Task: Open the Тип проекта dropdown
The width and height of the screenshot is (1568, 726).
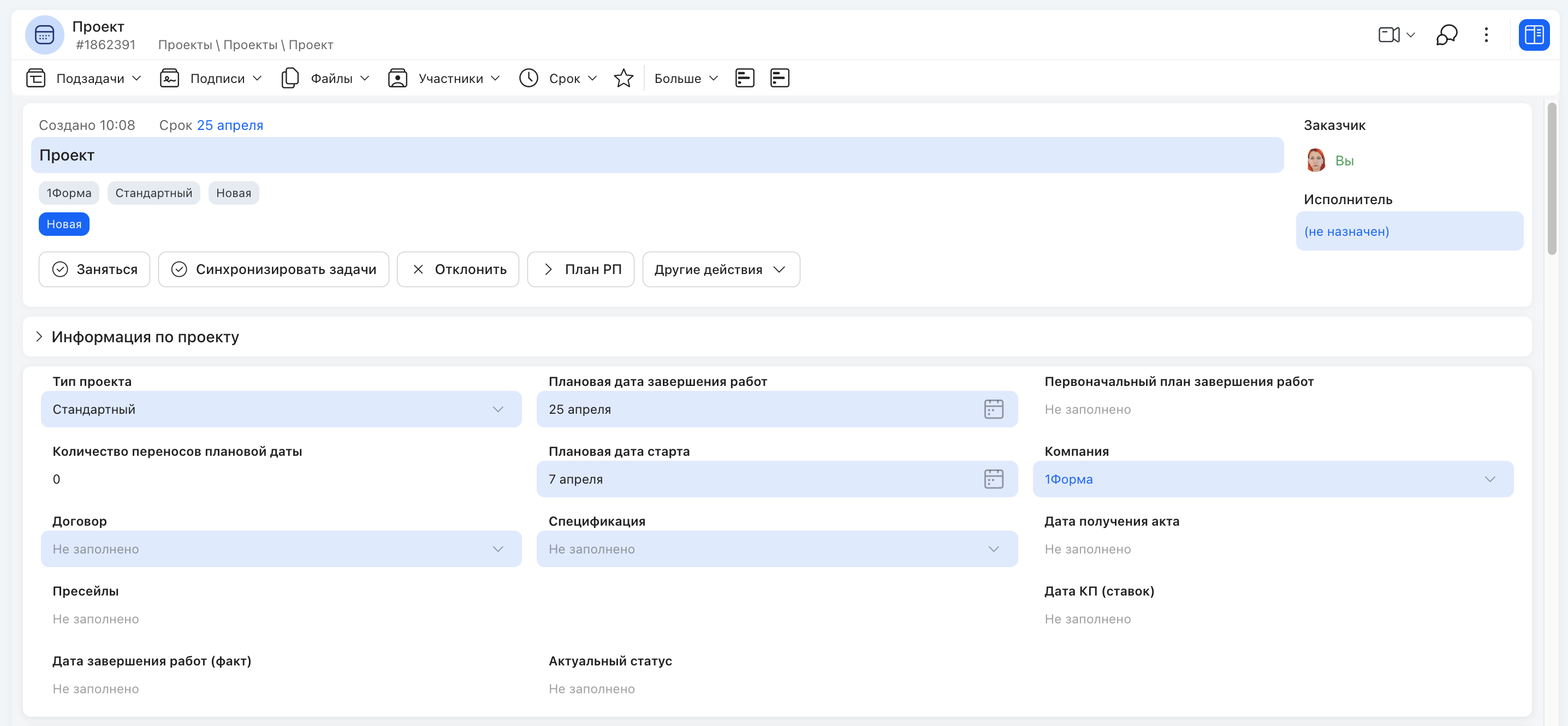Action: pos(281,409)
